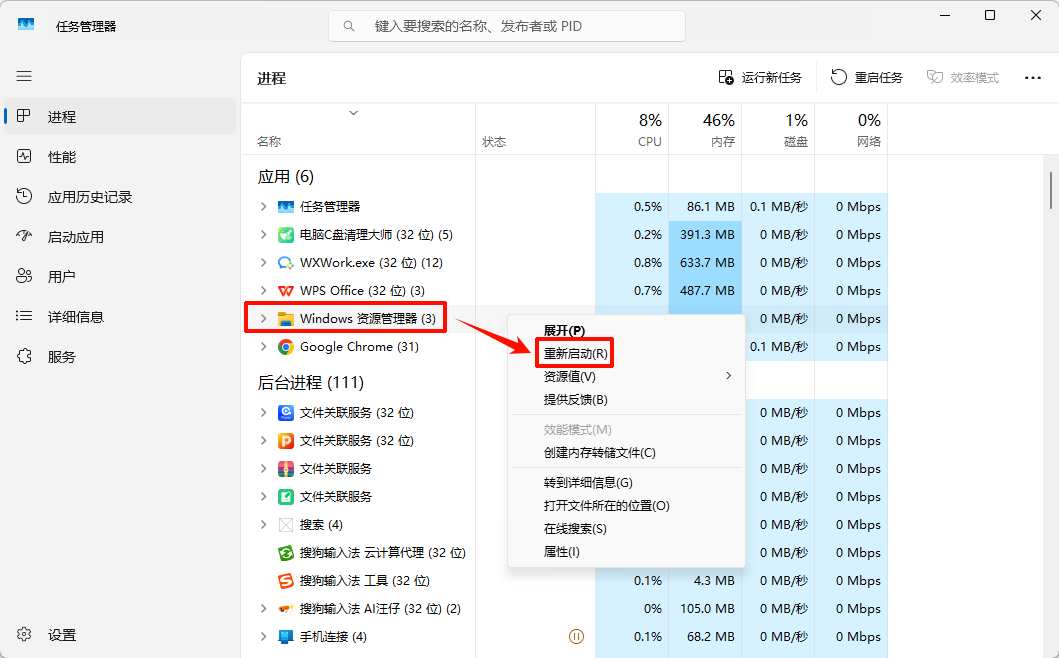1059x658 pixels.
Task: Expand the Windows 资源管理器 group
Action: pos(263,318)
